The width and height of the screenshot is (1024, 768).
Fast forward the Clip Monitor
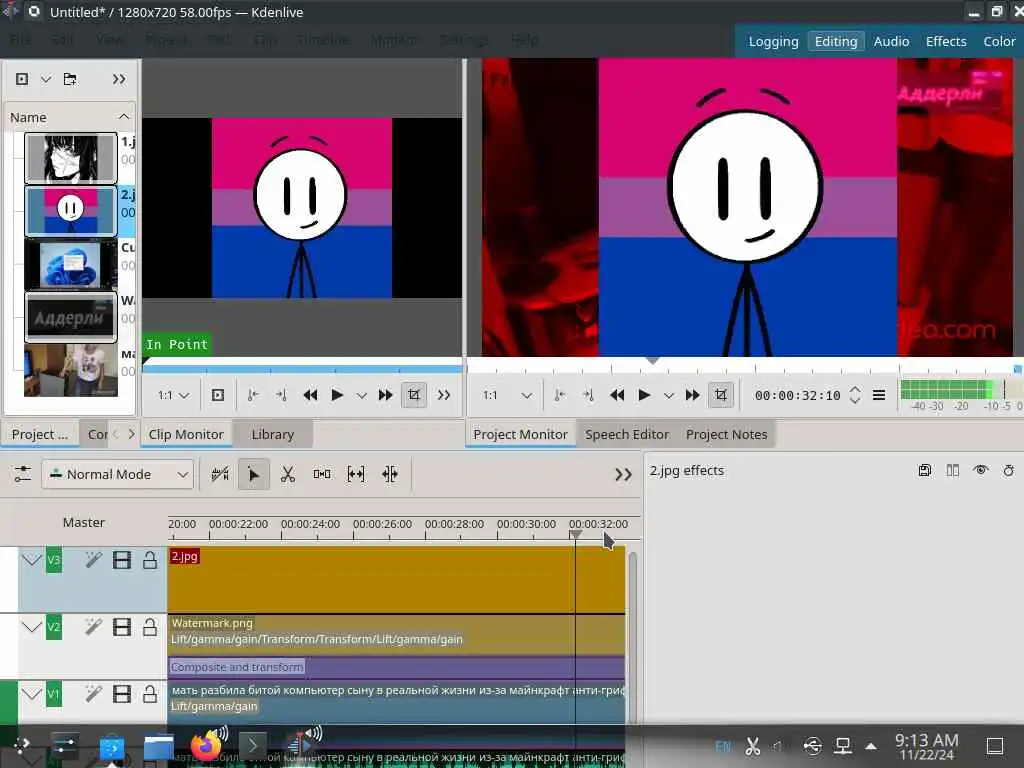pyautogui.click(x=385, y=395)
